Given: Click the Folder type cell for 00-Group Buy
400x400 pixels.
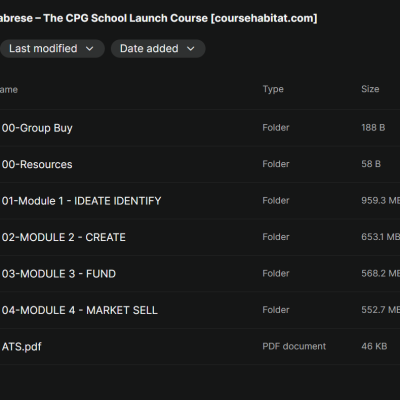Looking at the screenshot, I should (x=276, y=128).
